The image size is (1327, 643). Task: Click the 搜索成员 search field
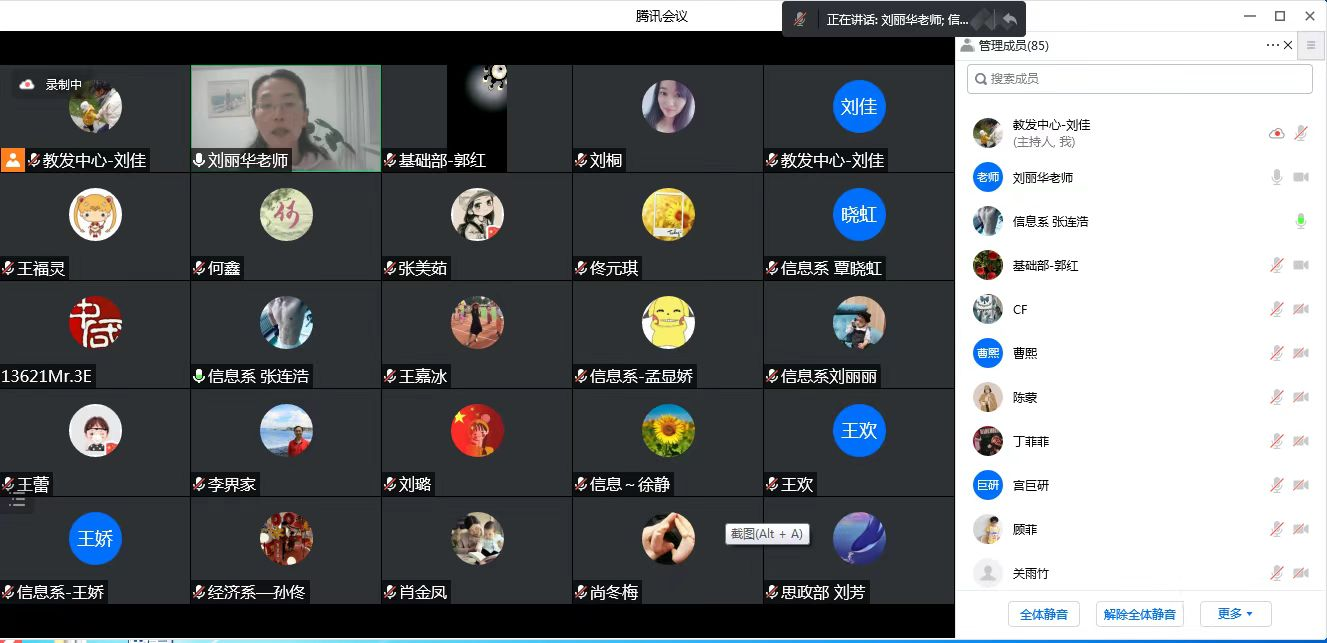tap(1140, 79)
